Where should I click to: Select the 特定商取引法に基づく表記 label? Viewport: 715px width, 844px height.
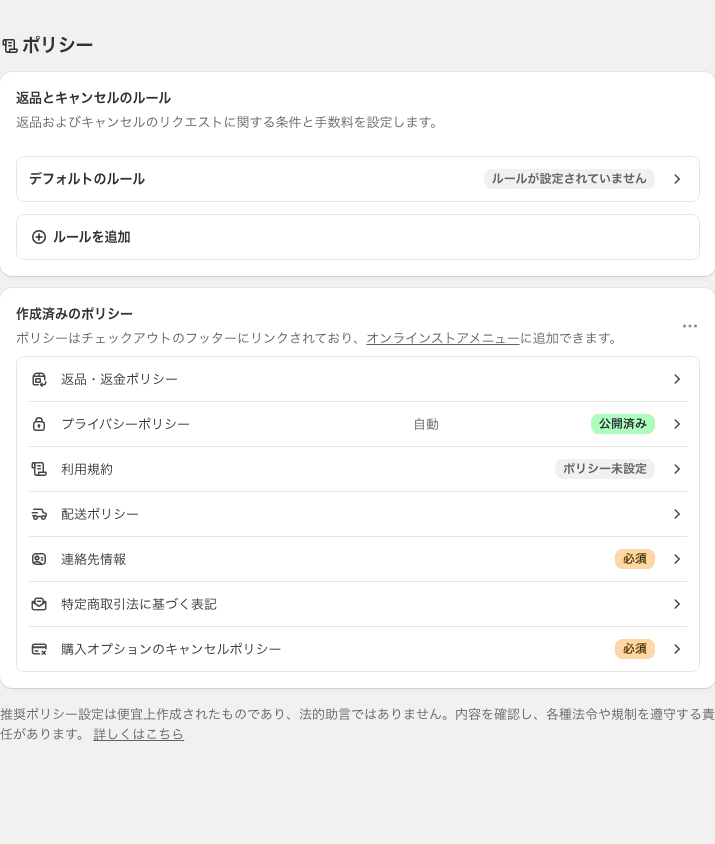click(x=138, y=604)
